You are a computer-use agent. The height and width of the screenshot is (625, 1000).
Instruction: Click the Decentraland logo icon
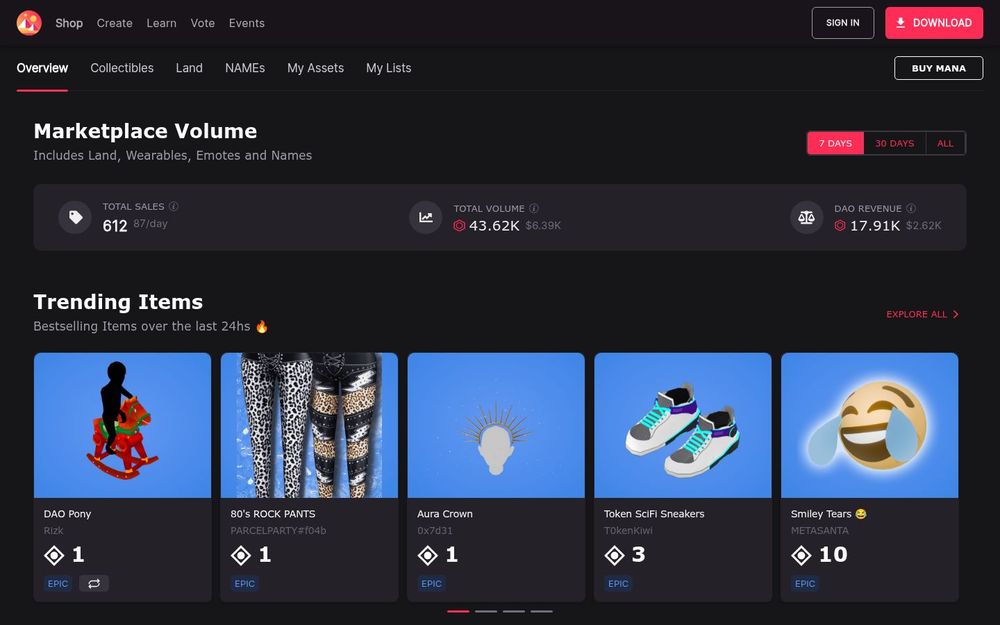coord(29,23)
